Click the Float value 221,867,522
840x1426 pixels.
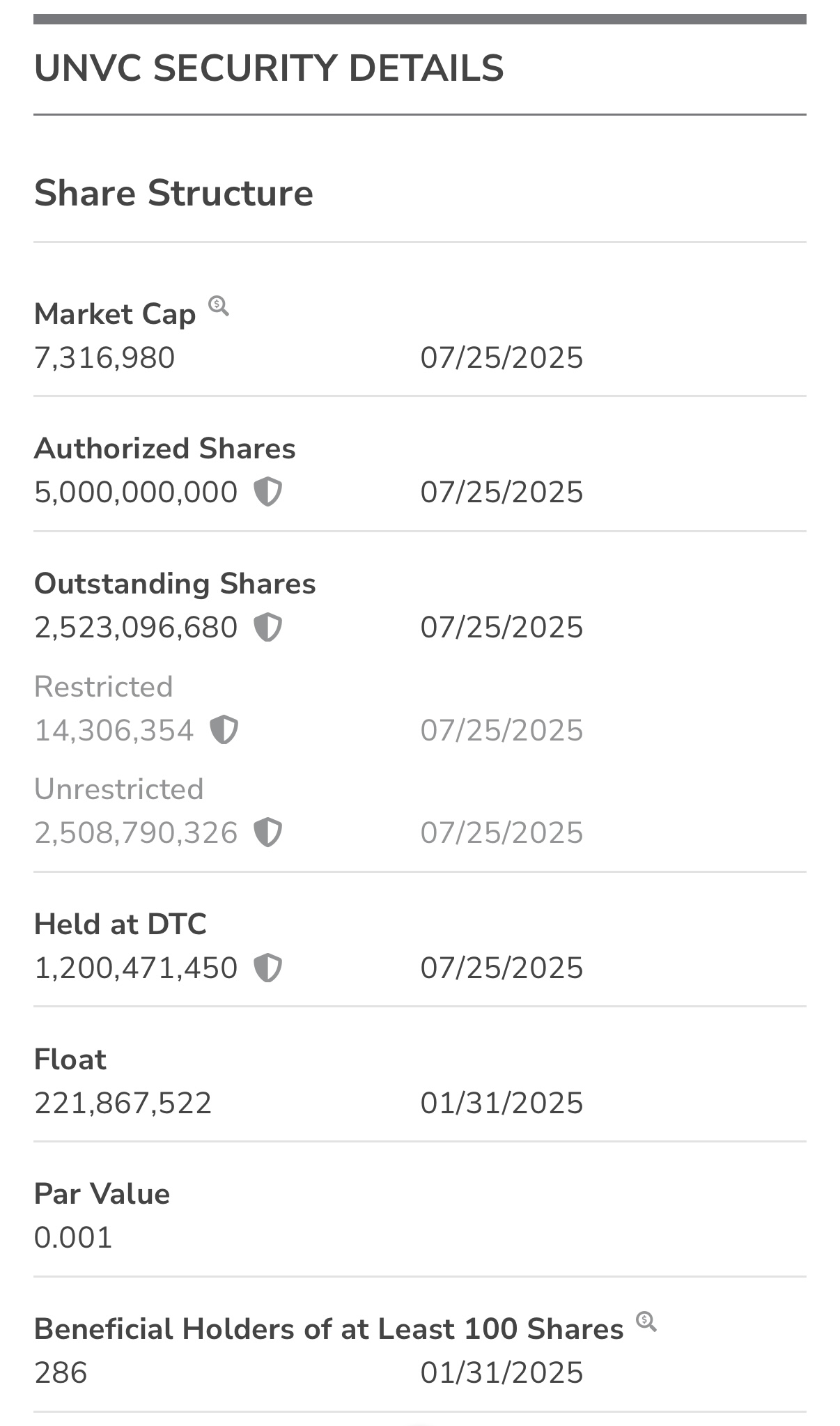(x=123, y=1103)
